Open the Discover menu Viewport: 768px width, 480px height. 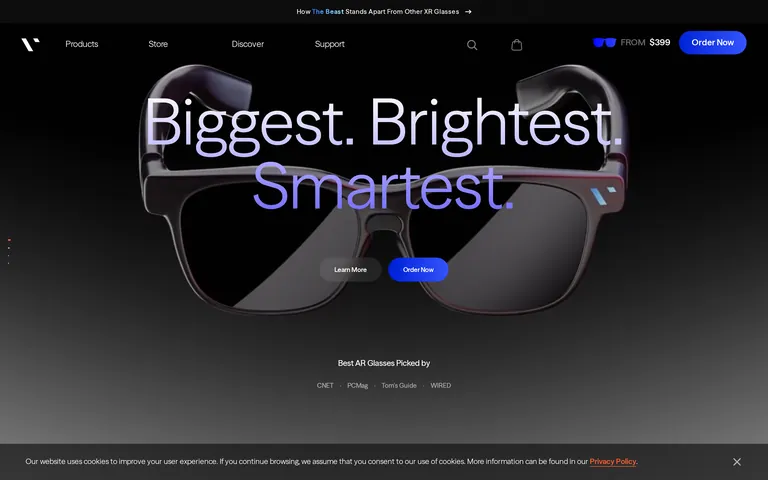pos(247,44)
